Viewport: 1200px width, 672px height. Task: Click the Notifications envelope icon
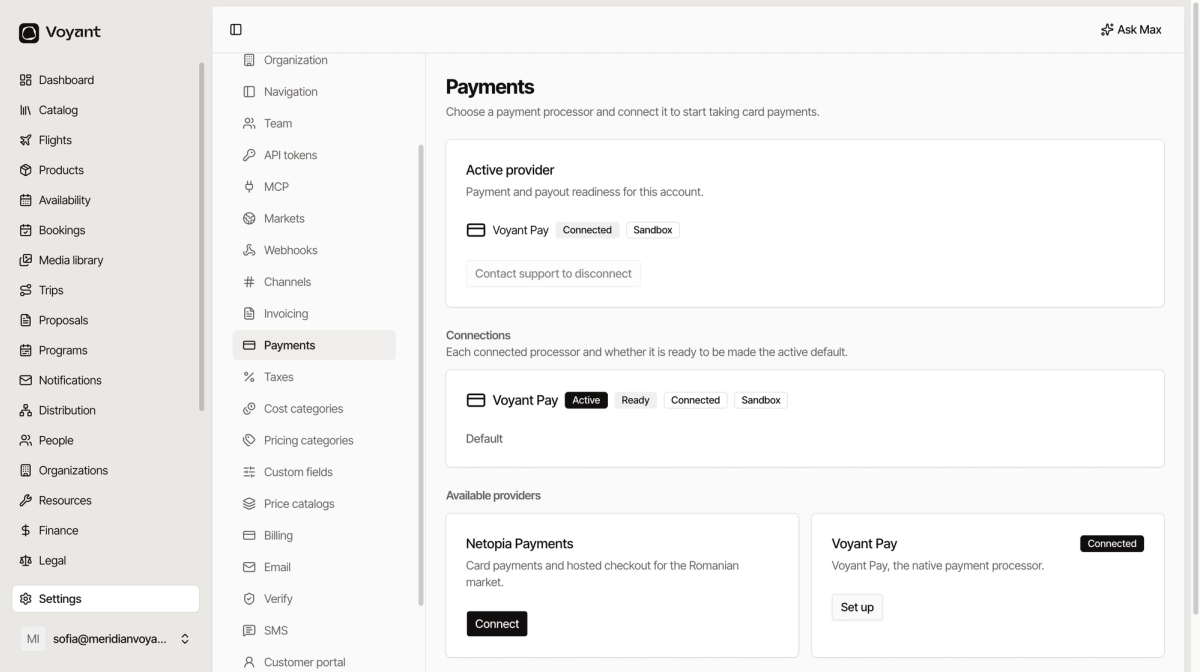(x=26, y=380)
